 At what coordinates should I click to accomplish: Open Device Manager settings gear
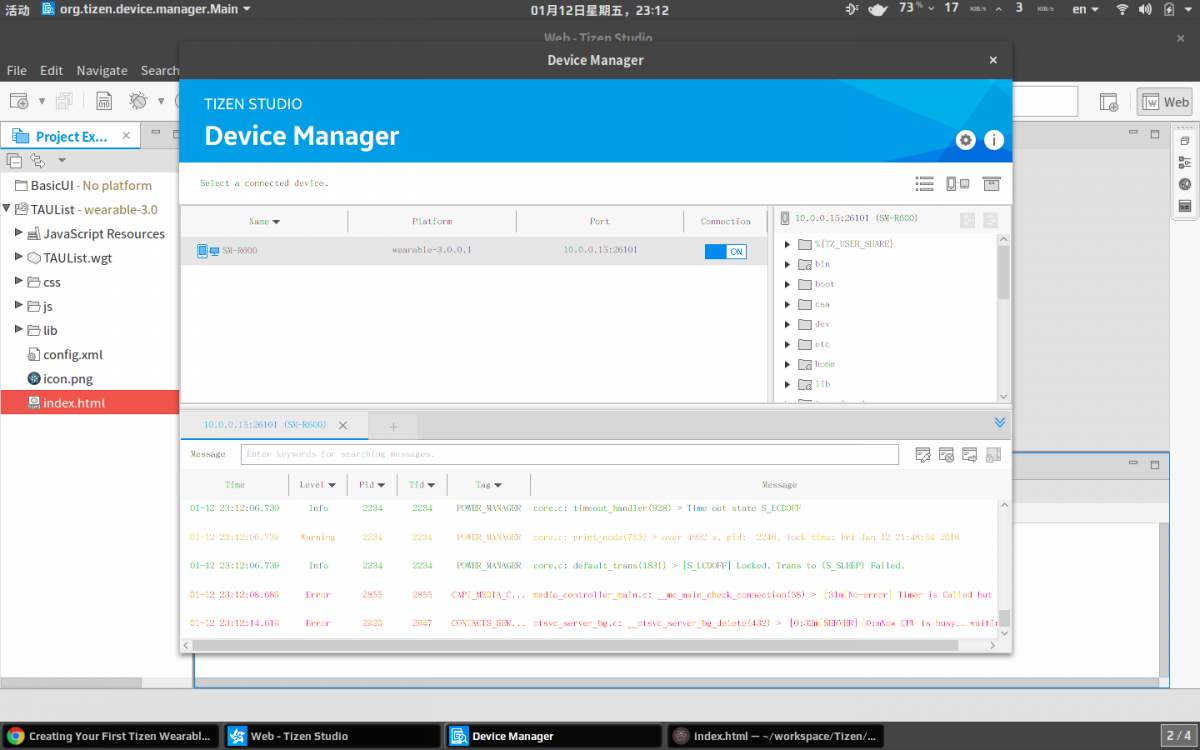[x=965, y=140]
